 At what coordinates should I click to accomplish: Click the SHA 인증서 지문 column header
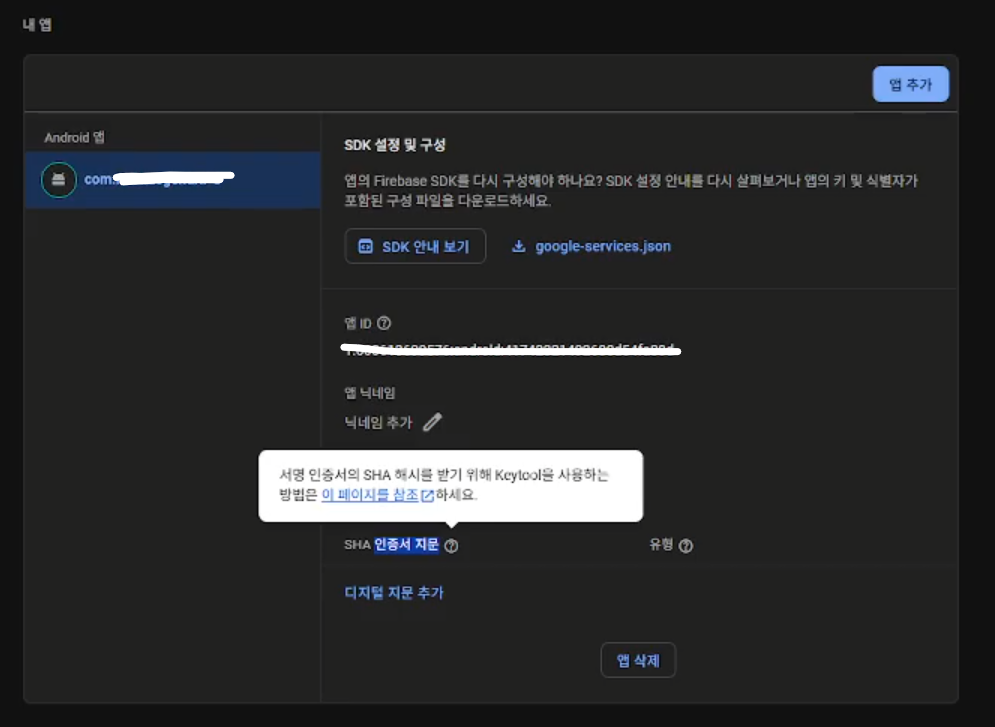(x=392, y=545)
